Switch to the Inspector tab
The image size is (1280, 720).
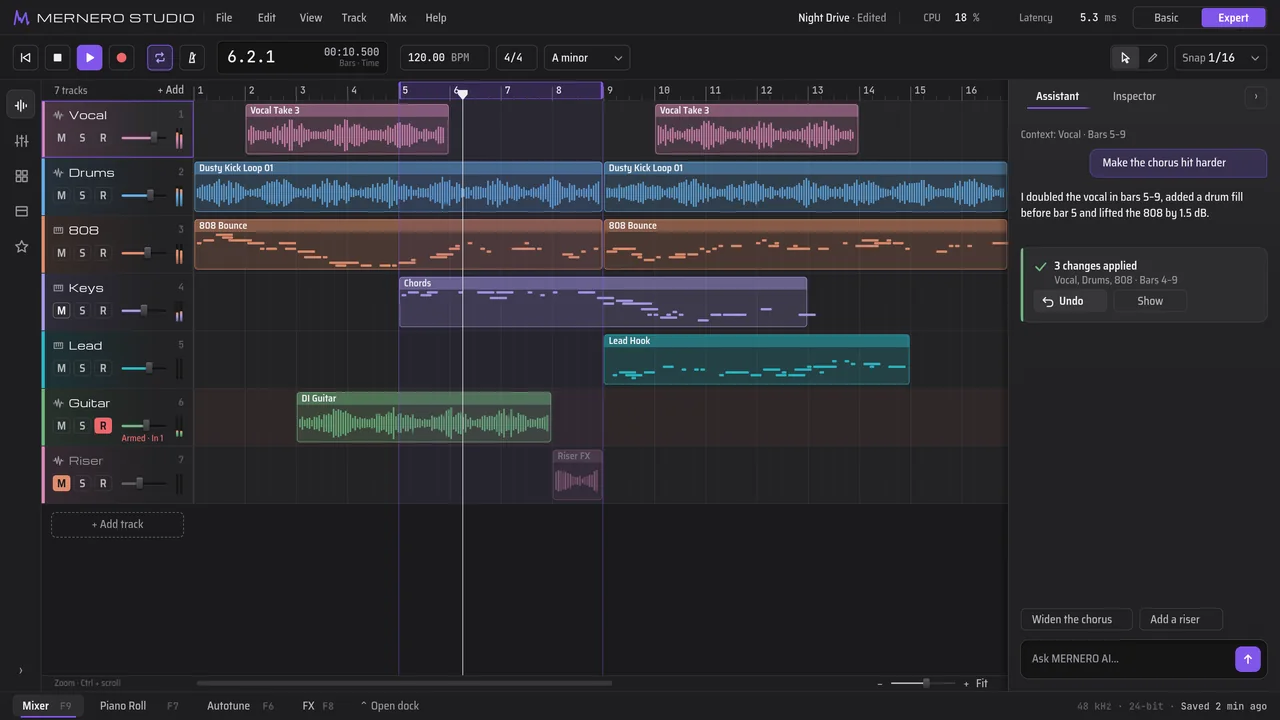(1134, 96)
